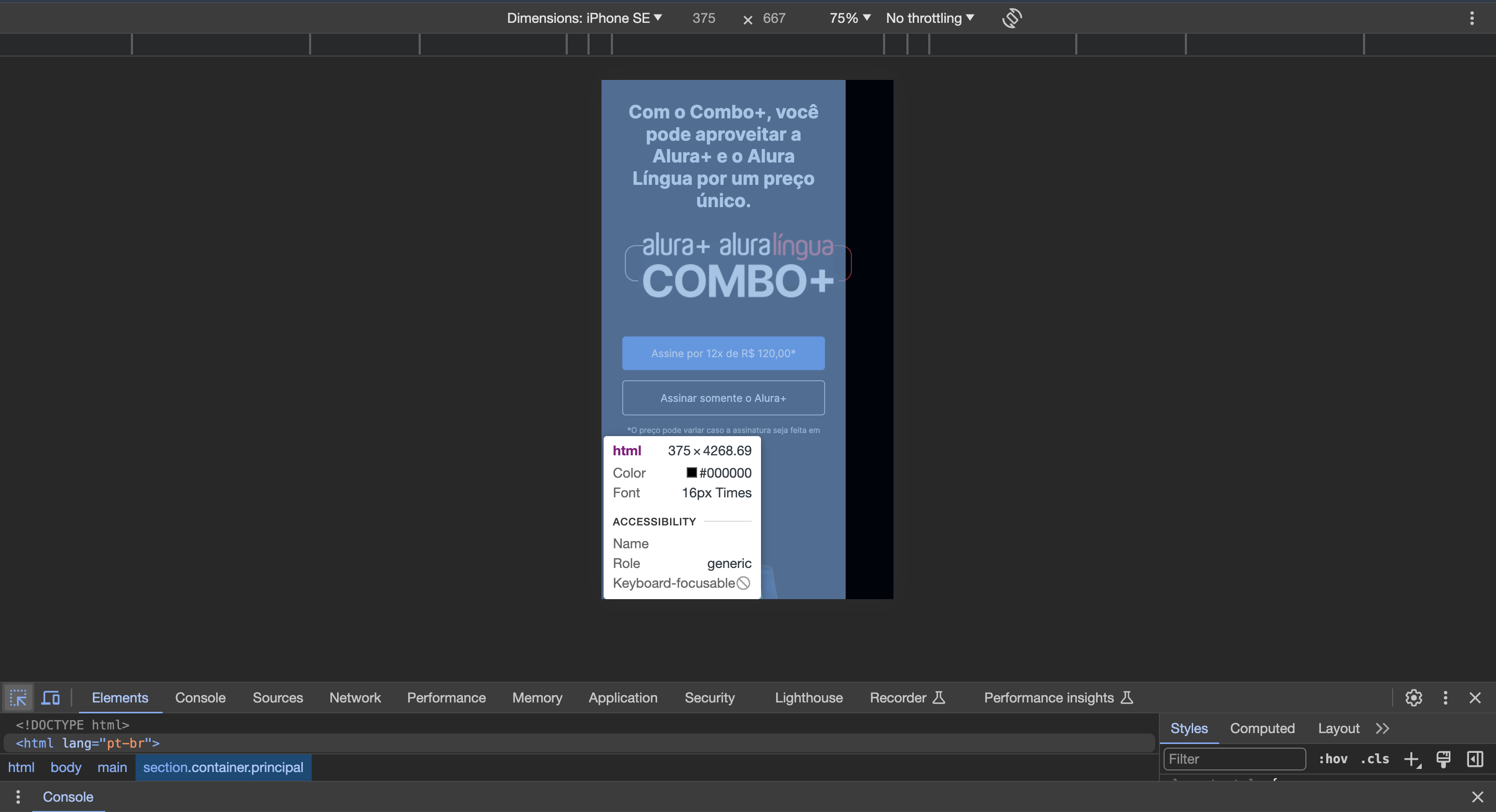Click the #000000 color swatch in tooltip
1496x812 pixels.
691,472
